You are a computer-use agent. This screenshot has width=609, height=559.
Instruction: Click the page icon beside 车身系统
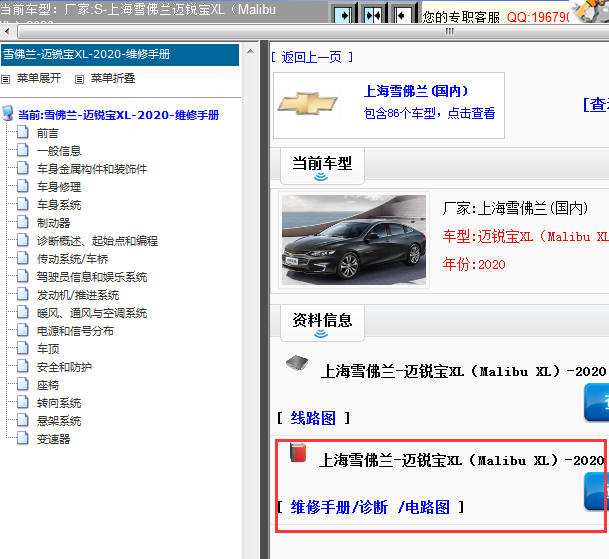pos(23,204)
